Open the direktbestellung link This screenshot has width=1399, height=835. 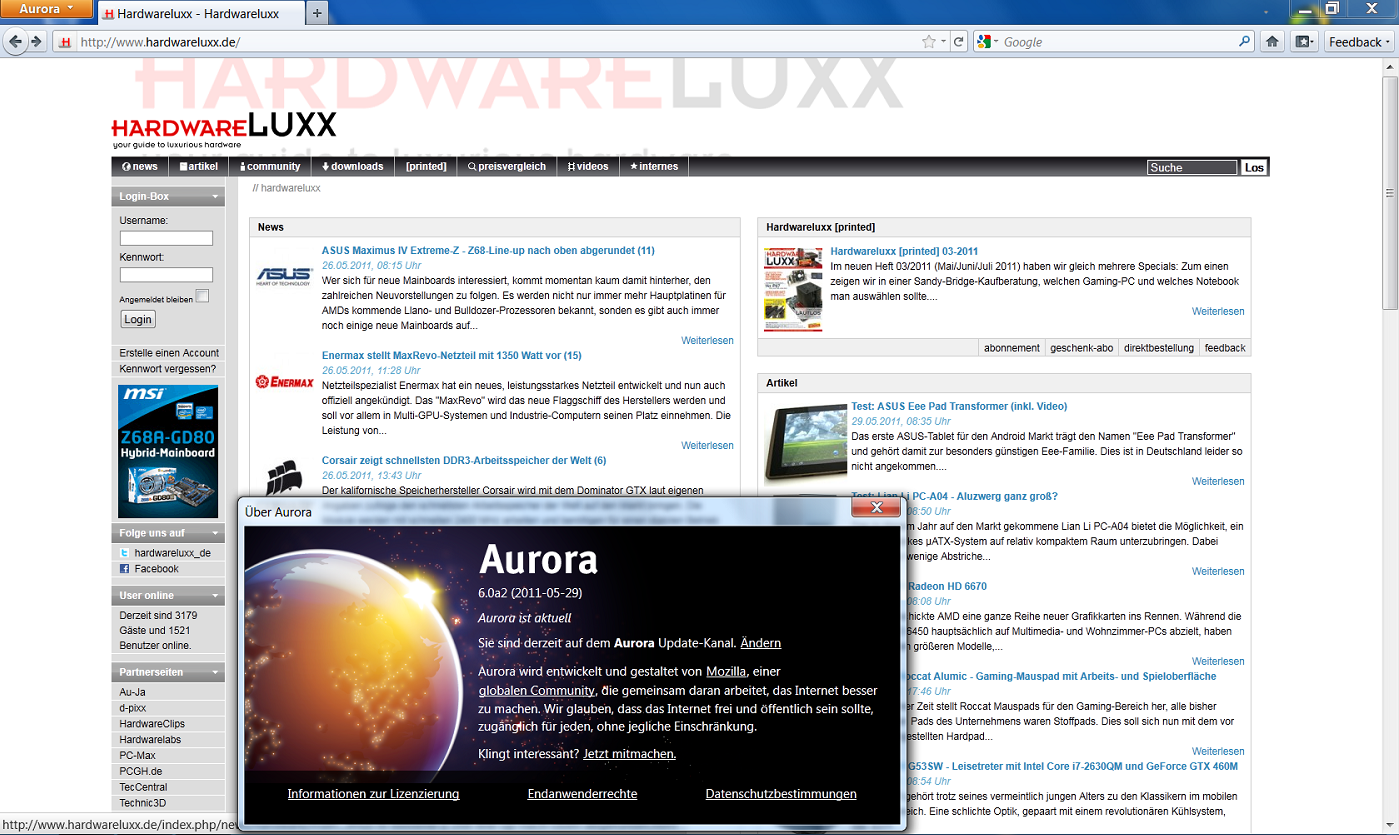[x=1158, y=348]
